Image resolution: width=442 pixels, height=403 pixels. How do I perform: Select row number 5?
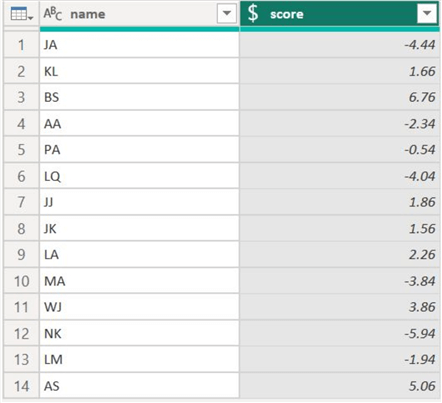click(21, 150)
